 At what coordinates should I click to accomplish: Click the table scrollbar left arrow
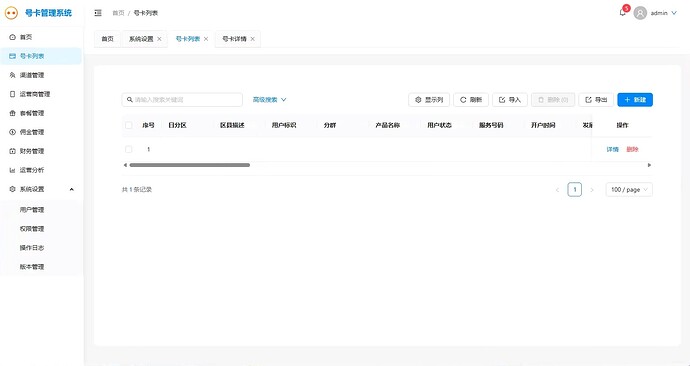tap(125, 165)
